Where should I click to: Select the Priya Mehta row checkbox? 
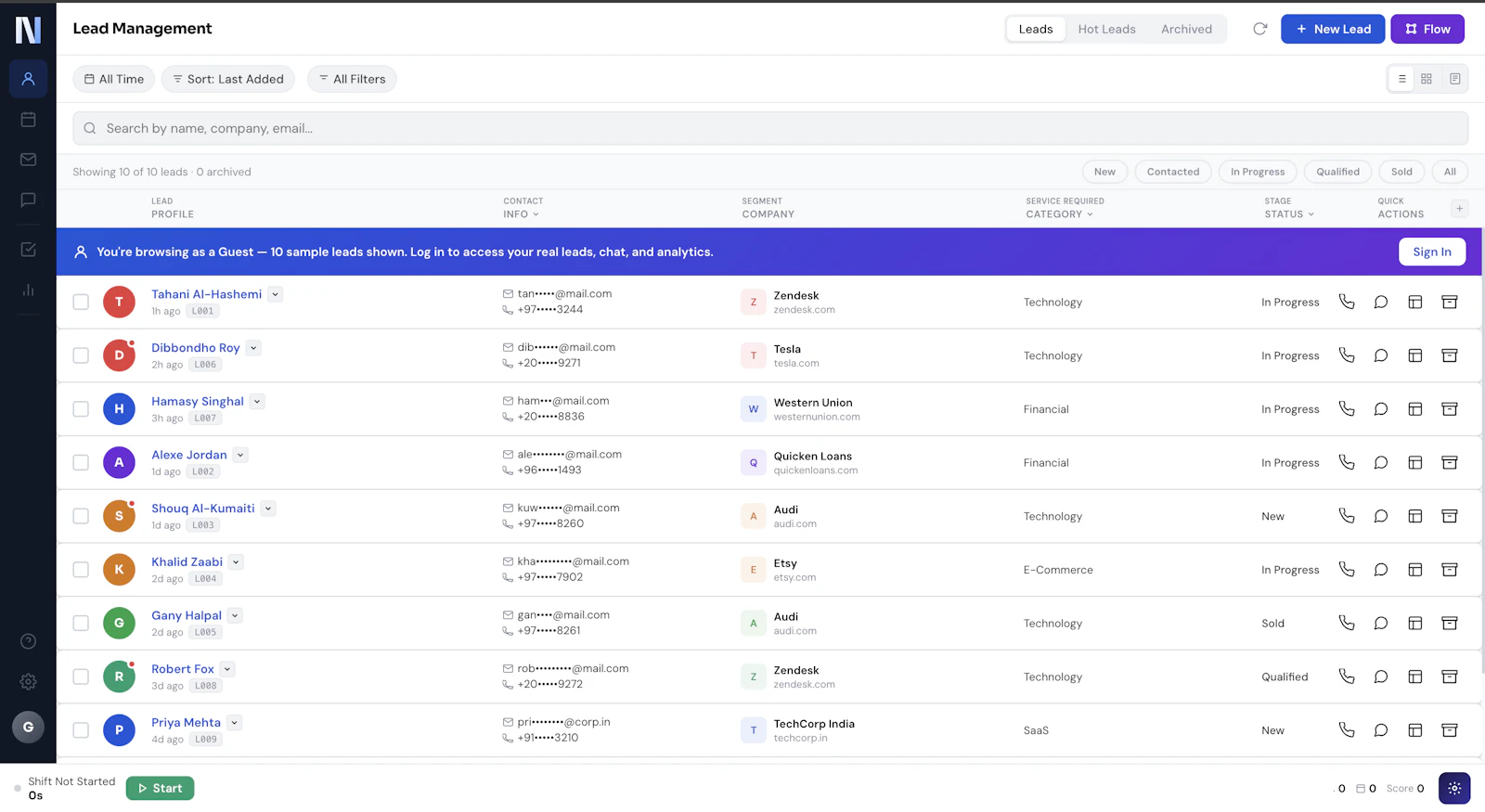point(81,730)
